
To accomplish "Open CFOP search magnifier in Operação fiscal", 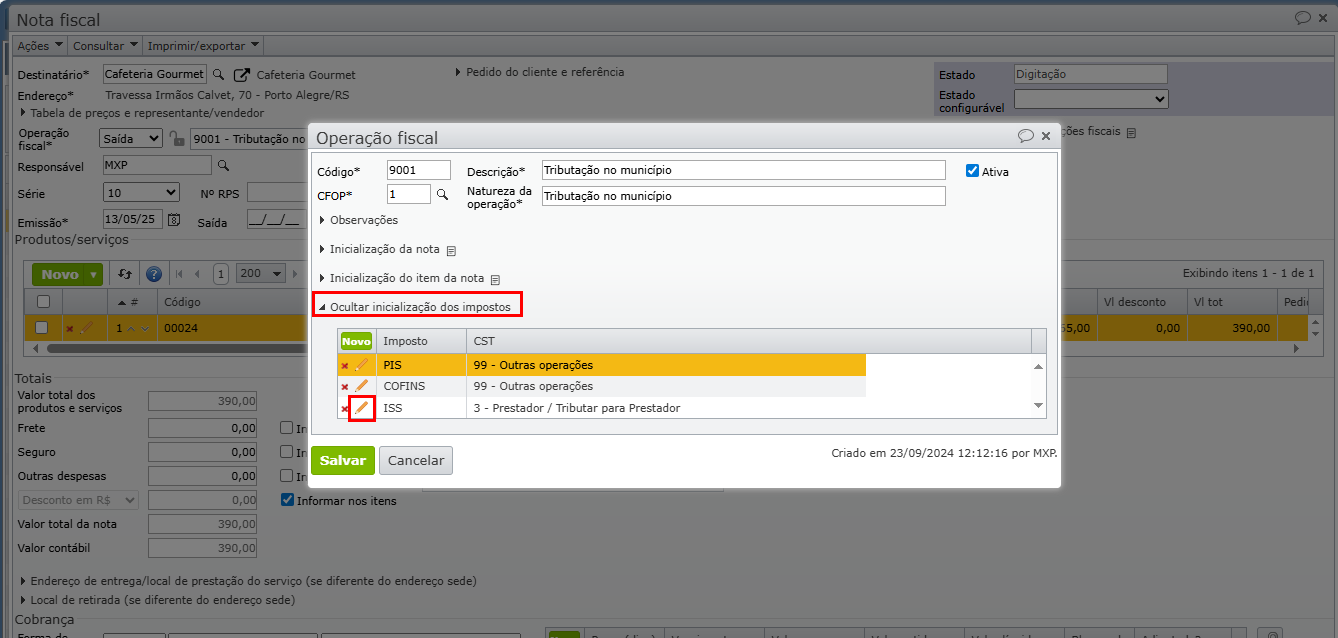I will coord(442,194).
